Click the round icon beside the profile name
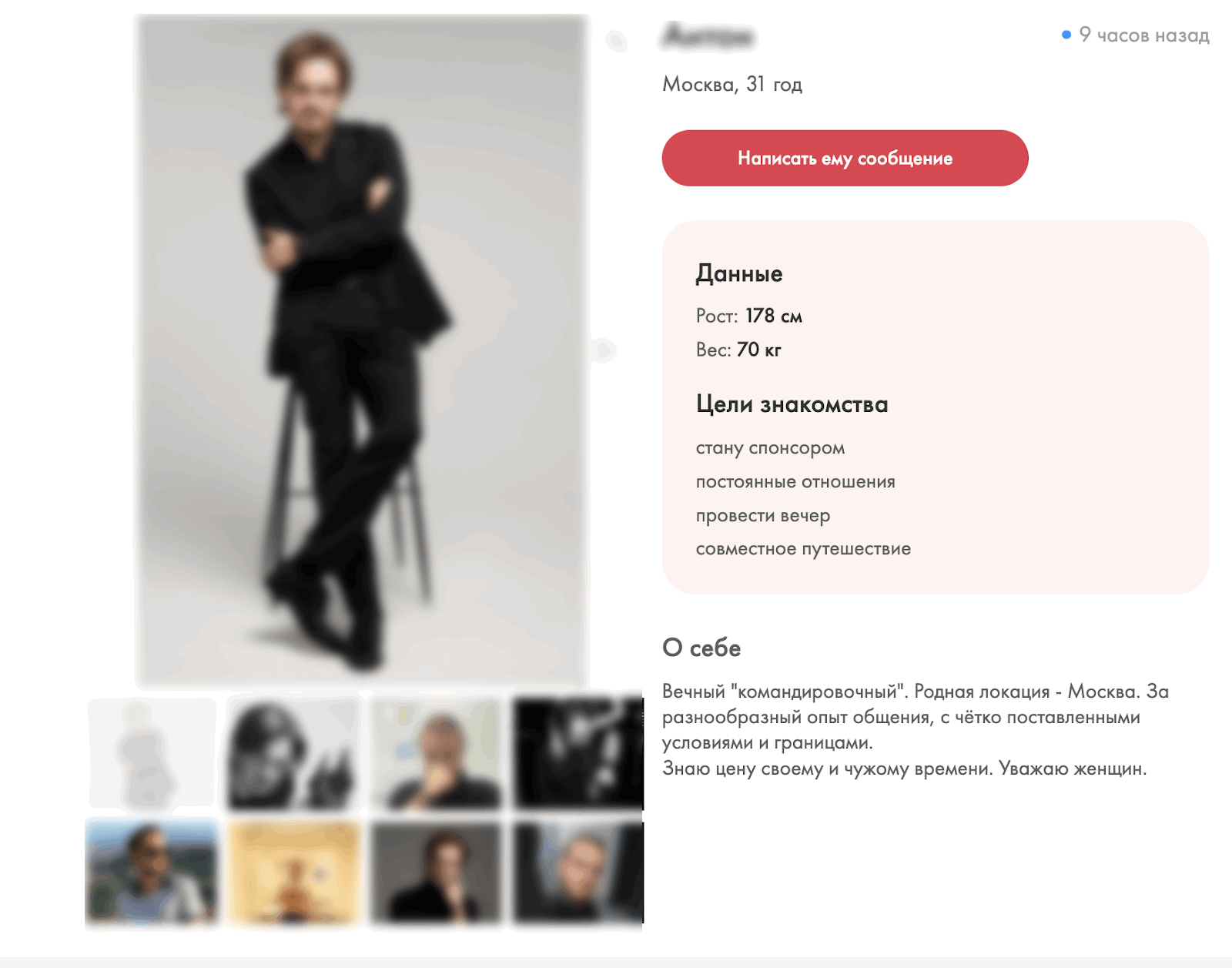This screenshot has height=968, width=1232. [616, 40]
